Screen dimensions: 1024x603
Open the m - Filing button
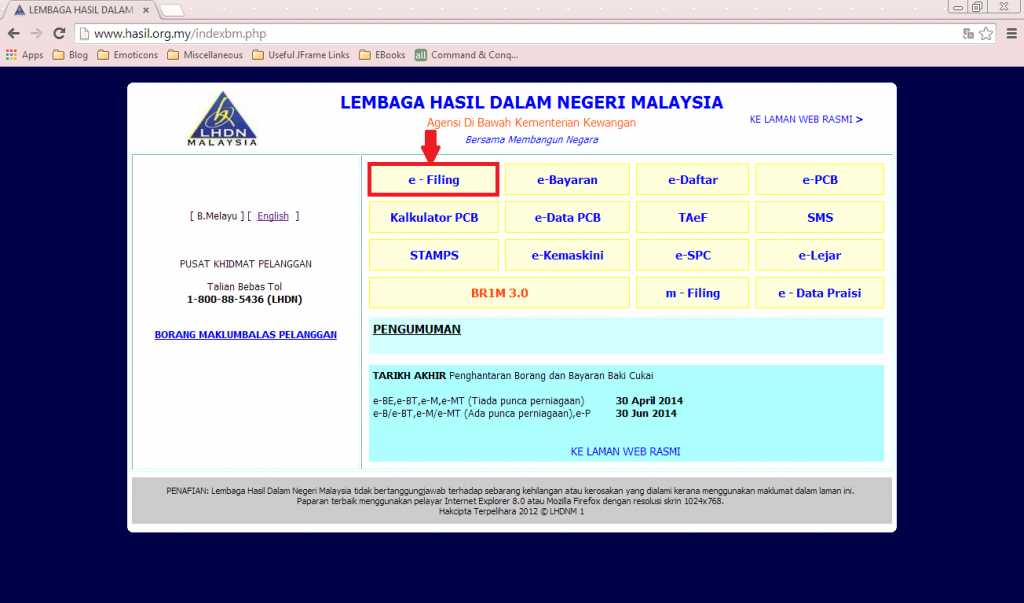tap(692, 293)
